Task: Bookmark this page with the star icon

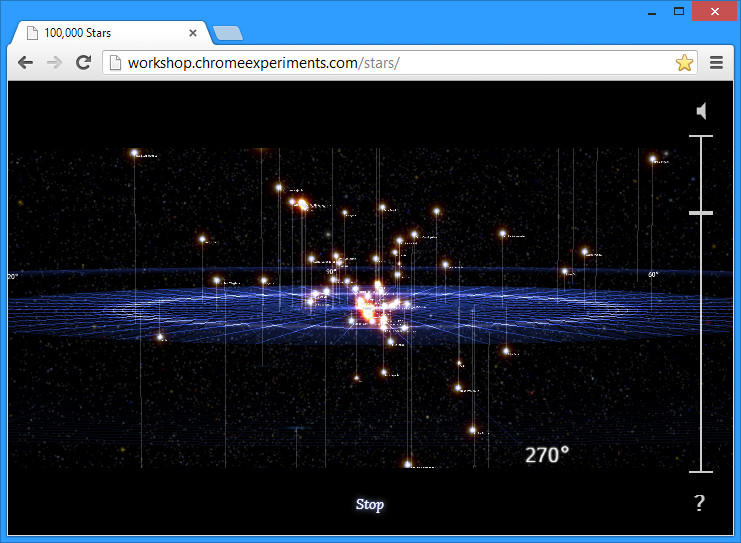Action: pos(684,63)
